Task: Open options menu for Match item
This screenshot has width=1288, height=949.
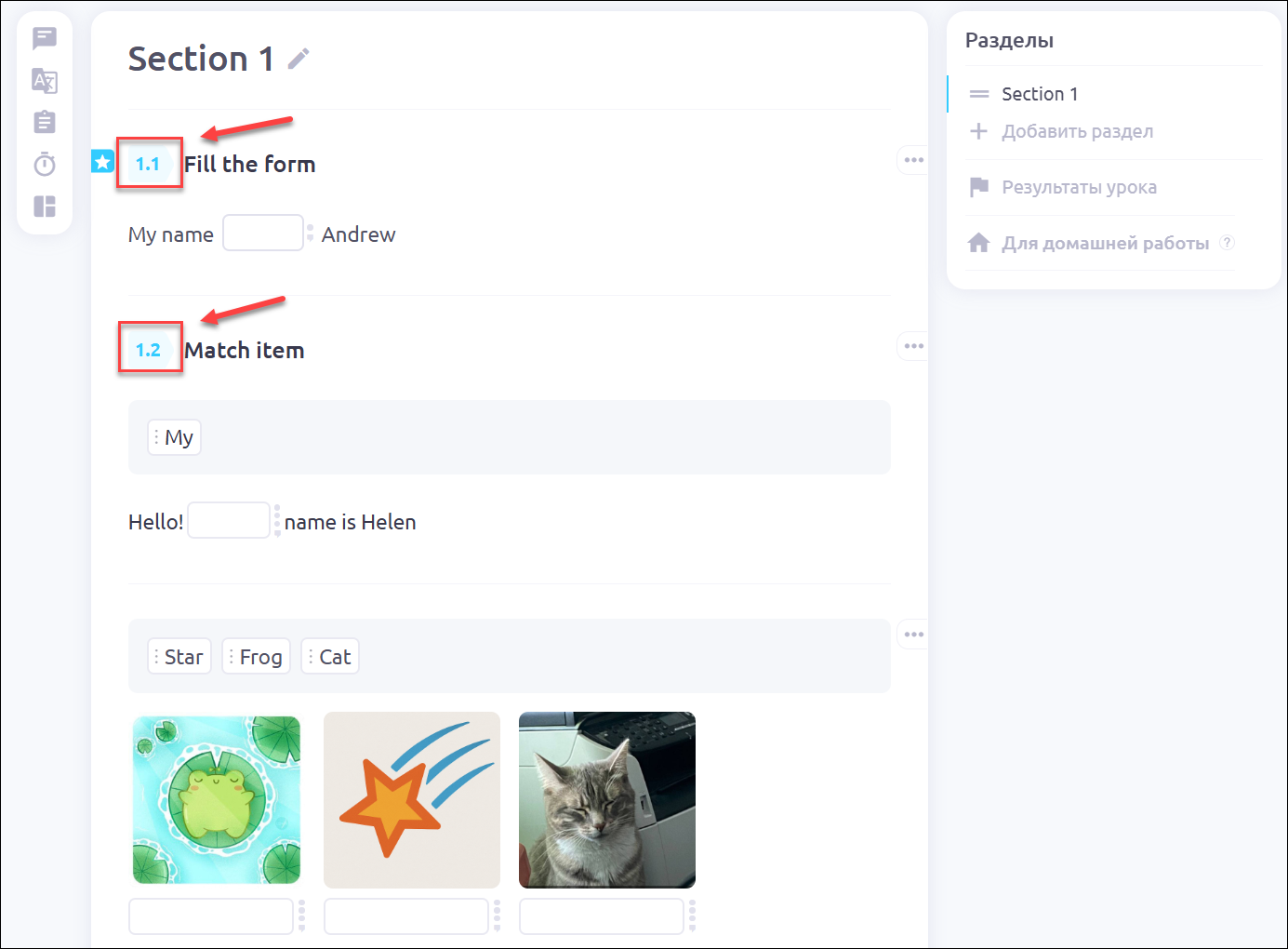Action: [914, 346]
